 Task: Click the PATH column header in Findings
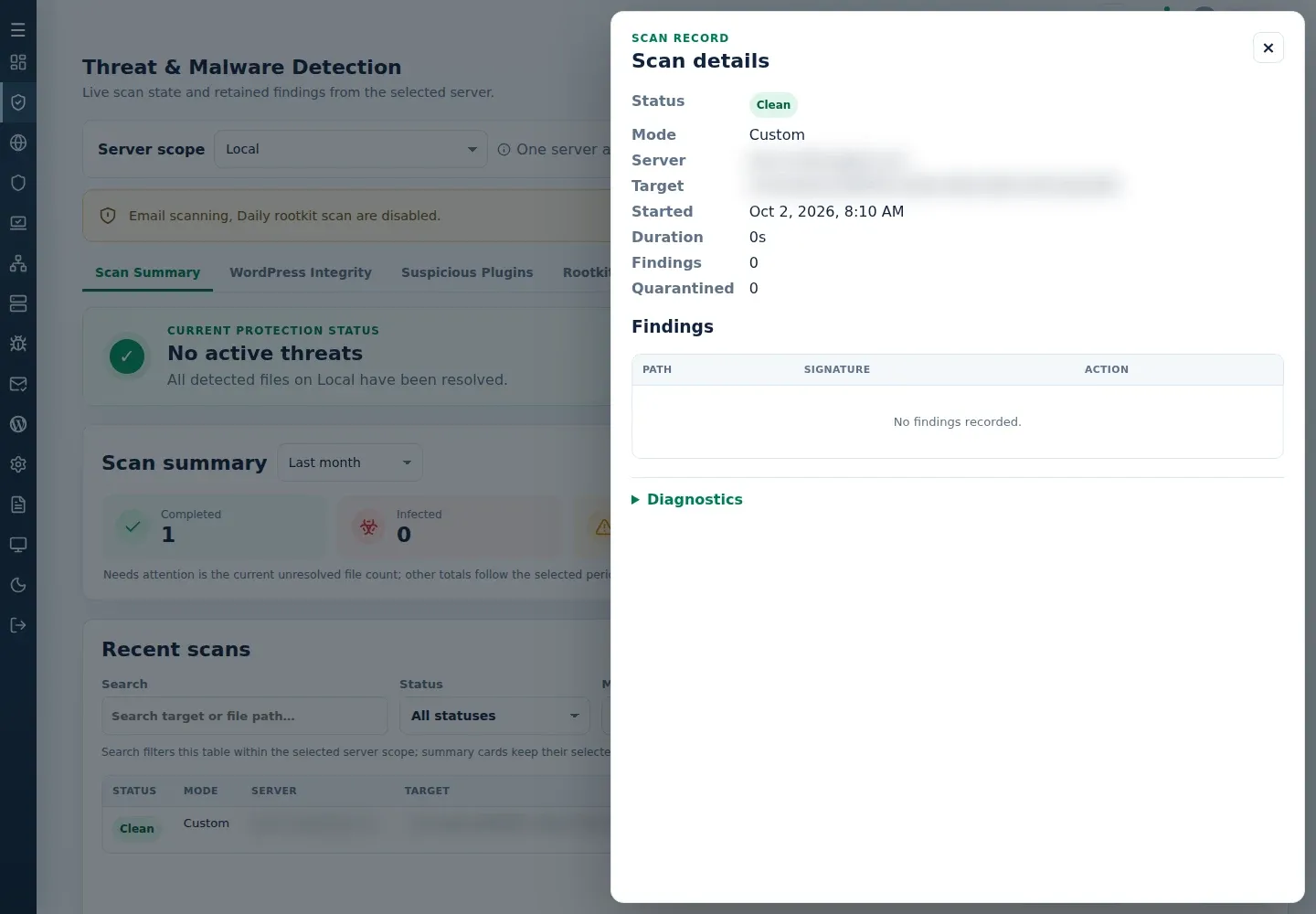coord(657,369)
